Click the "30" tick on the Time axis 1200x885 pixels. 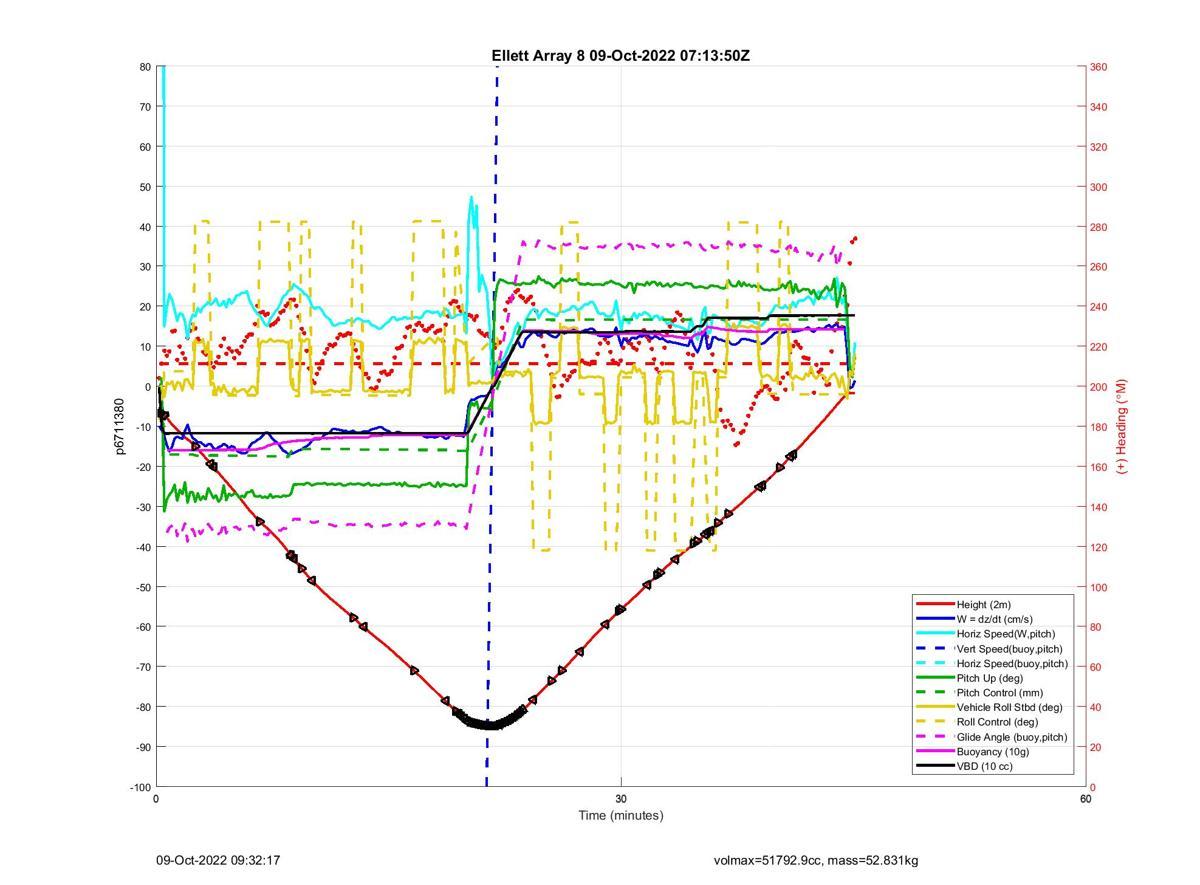[621, 799]
